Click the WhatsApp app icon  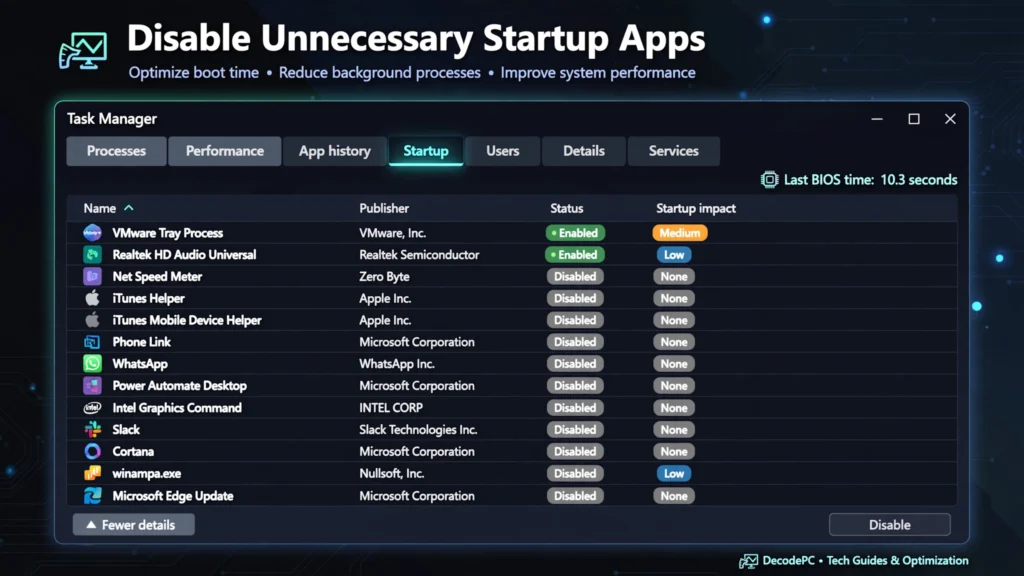(x=92, y=364)
